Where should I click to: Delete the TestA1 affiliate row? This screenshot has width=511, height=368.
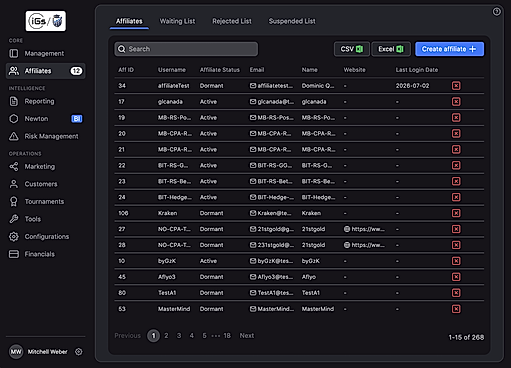click(456, 293)
